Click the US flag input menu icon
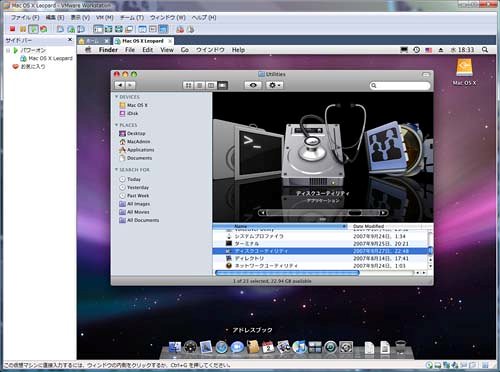 tap(429, 50)
